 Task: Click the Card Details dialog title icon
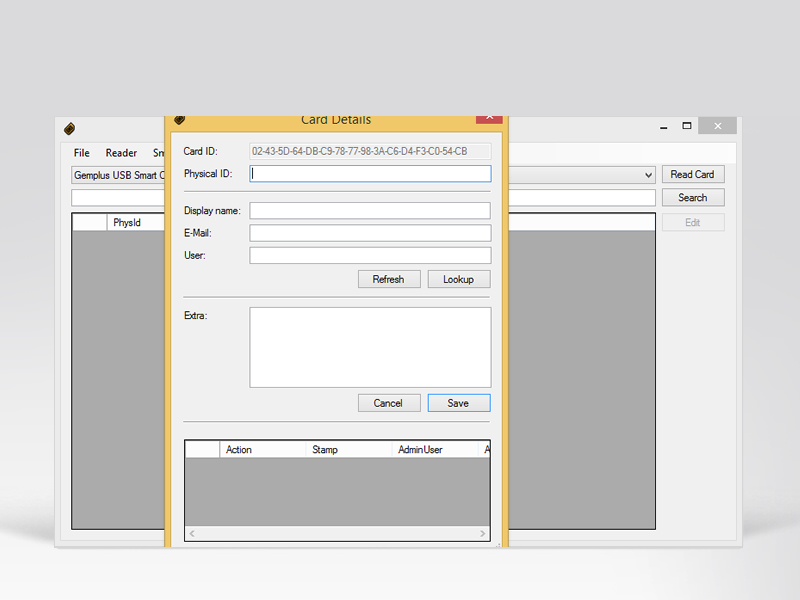180,120
